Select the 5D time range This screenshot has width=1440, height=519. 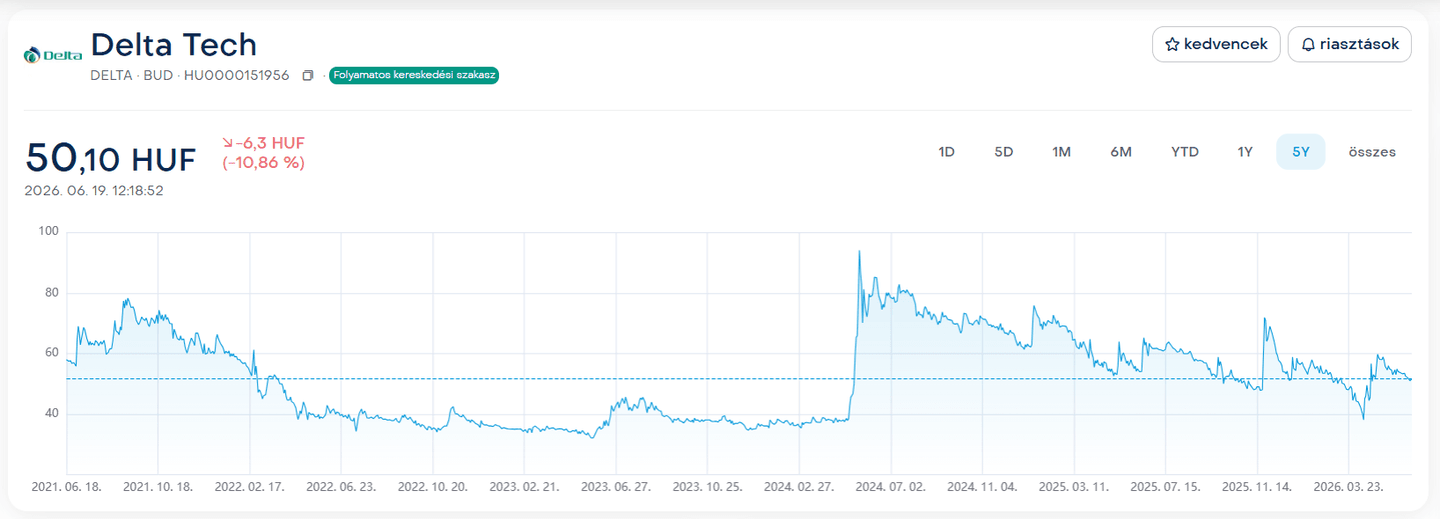pos(1003,152)
